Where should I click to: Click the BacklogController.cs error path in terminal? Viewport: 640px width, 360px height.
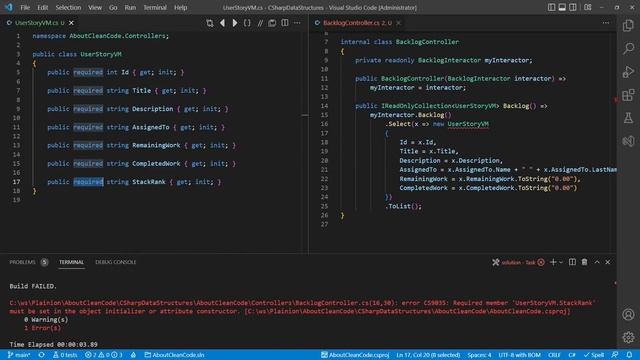click(x=202, y=303)
